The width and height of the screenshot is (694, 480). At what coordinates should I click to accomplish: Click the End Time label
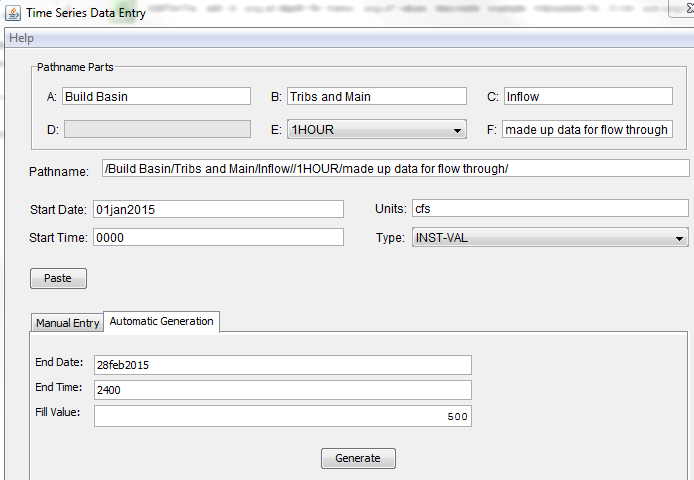coord(59,387)
